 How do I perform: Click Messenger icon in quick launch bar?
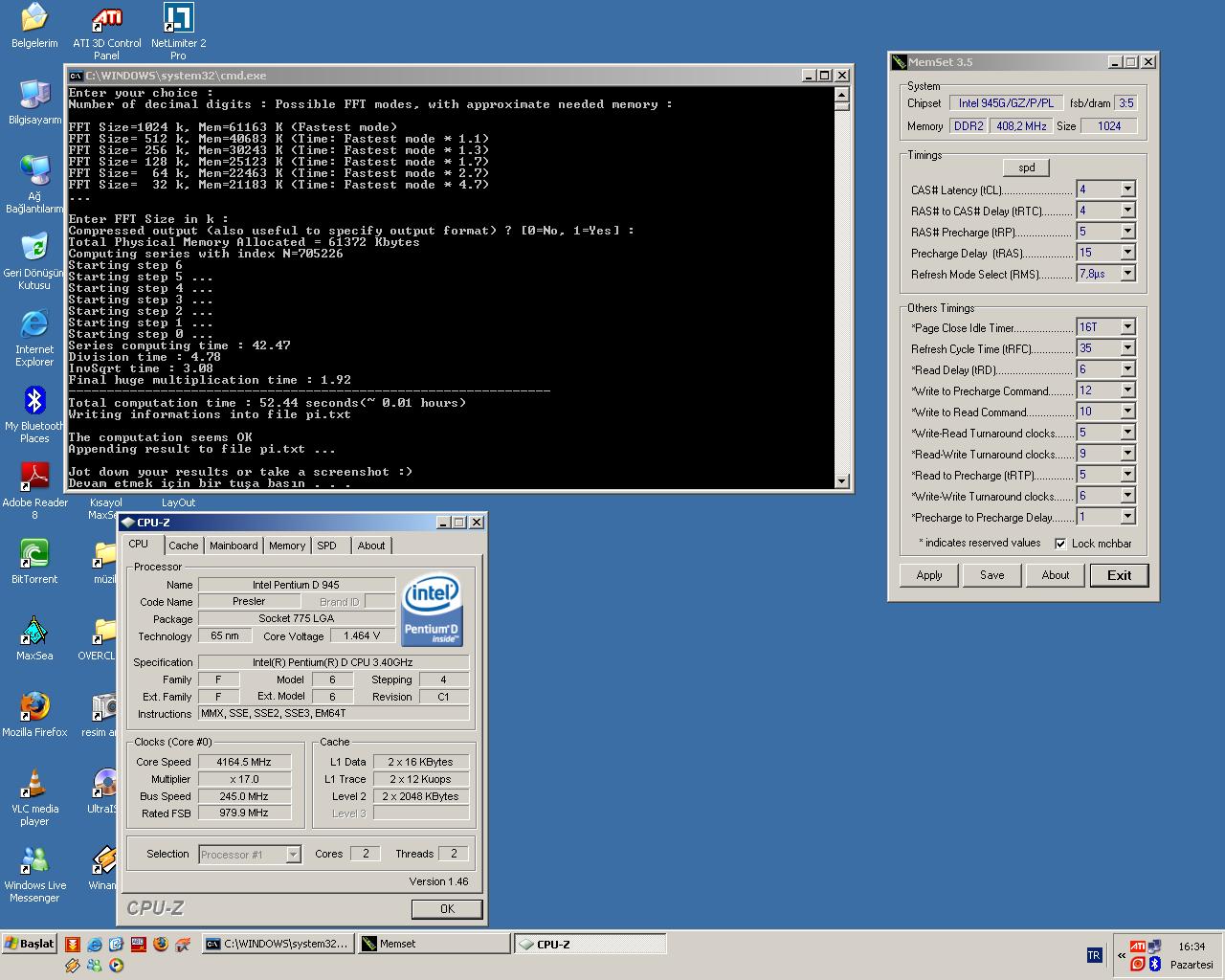95,966
